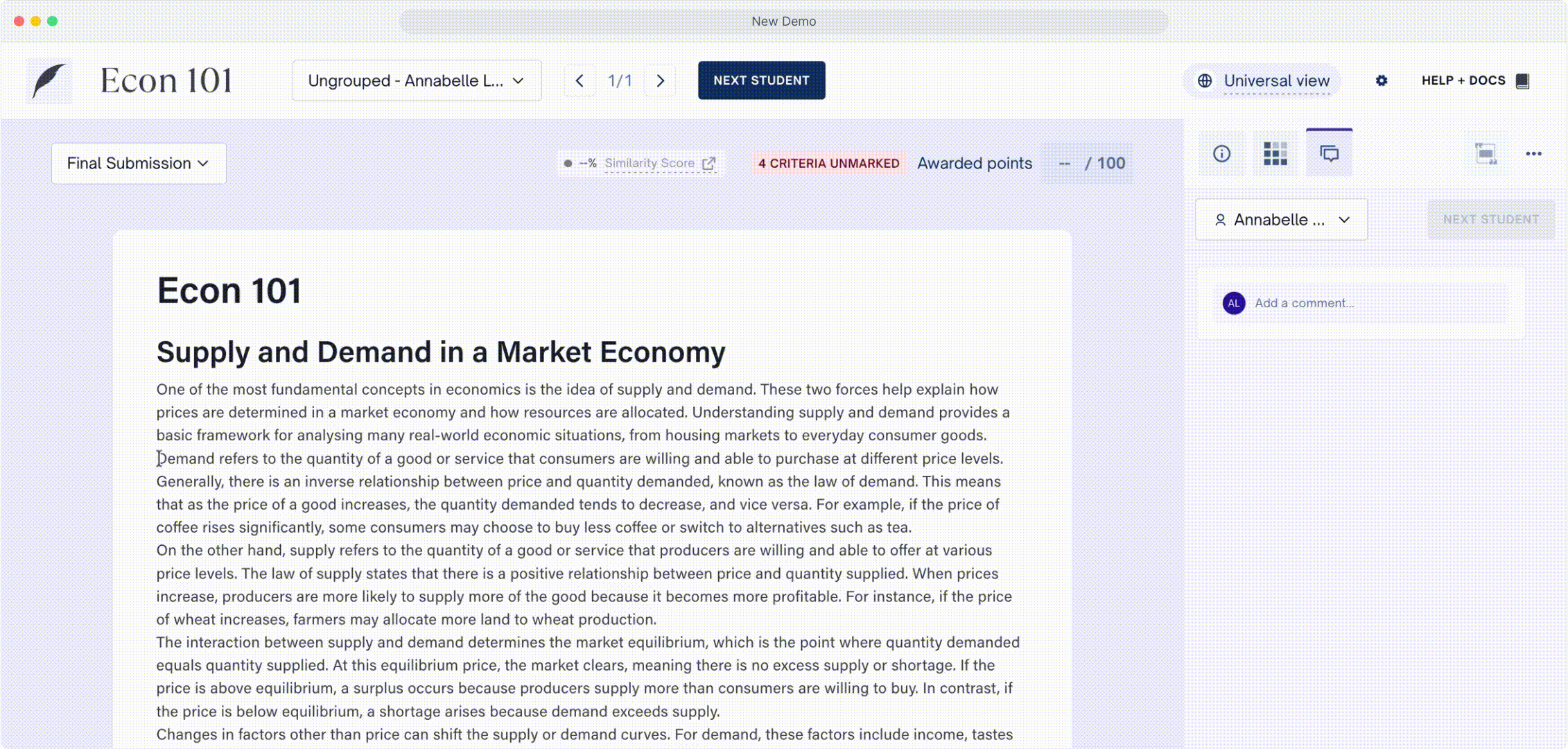Open the Final Submission dropdown
The height and width of the screenshot is (749, 1568).
pyautogui.click(x=138, y=163)
